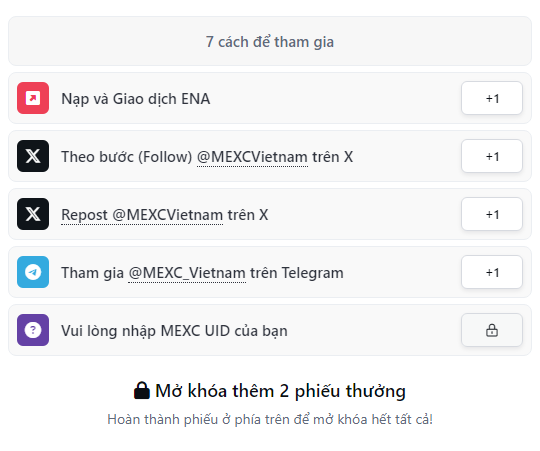Click the X logo beside Follow @MEXCVietnam
Screen dimensions: 540x451
click(33, 156)
